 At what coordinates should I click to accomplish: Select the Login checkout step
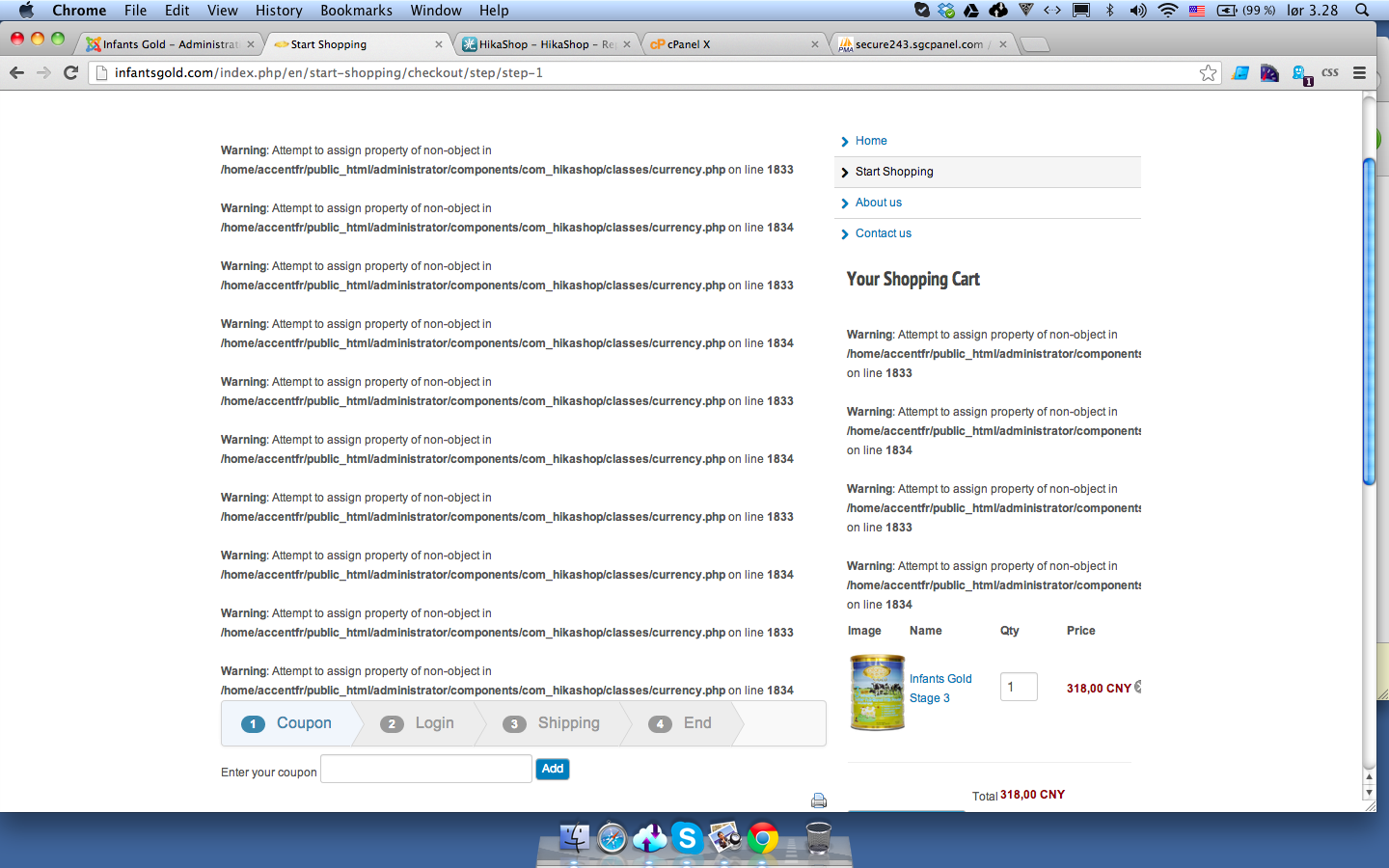[x=418, y=723]
